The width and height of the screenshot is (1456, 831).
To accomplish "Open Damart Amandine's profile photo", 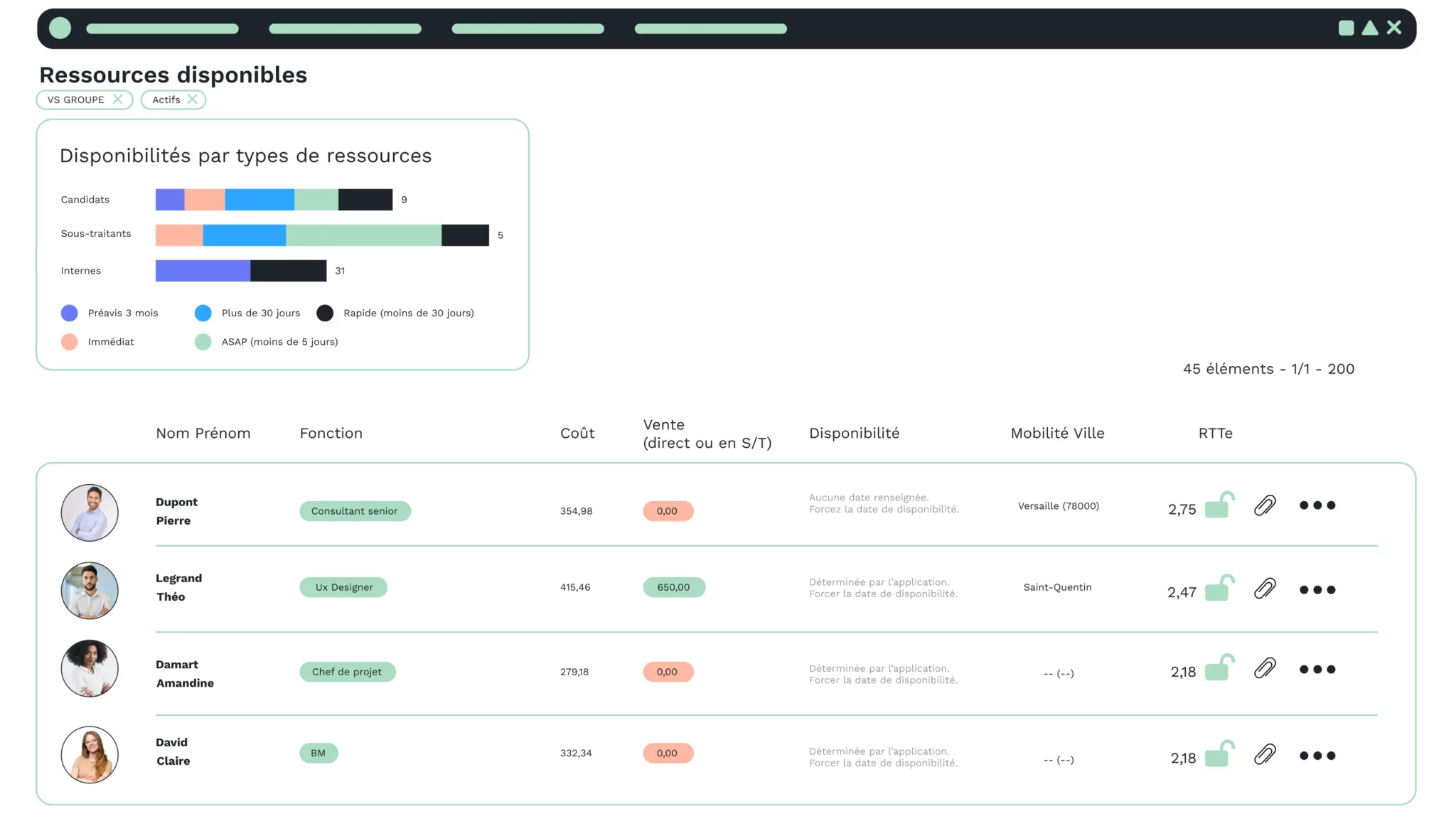I will [x=90, y=669].
